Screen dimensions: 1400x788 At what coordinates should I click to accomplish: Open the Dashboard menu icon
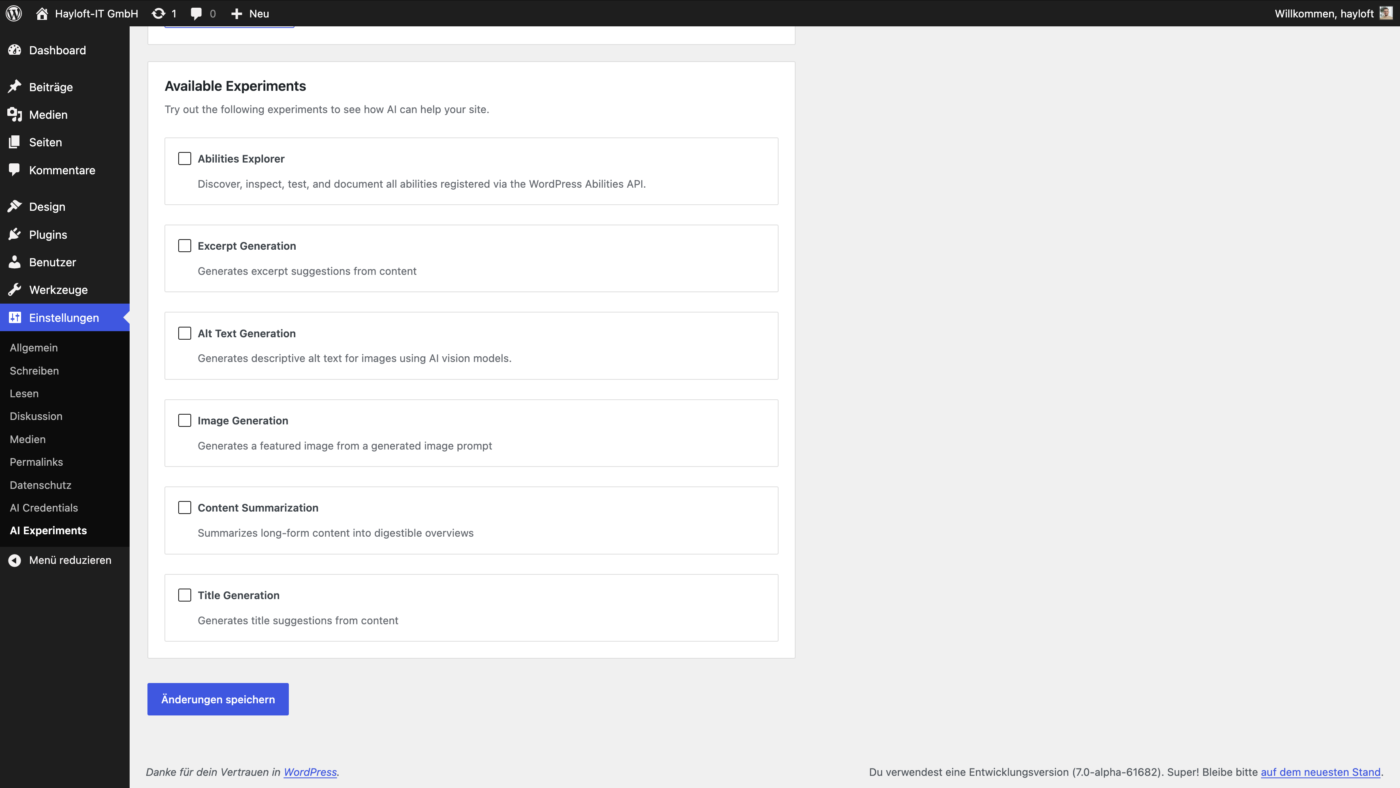tap(14, 50)
